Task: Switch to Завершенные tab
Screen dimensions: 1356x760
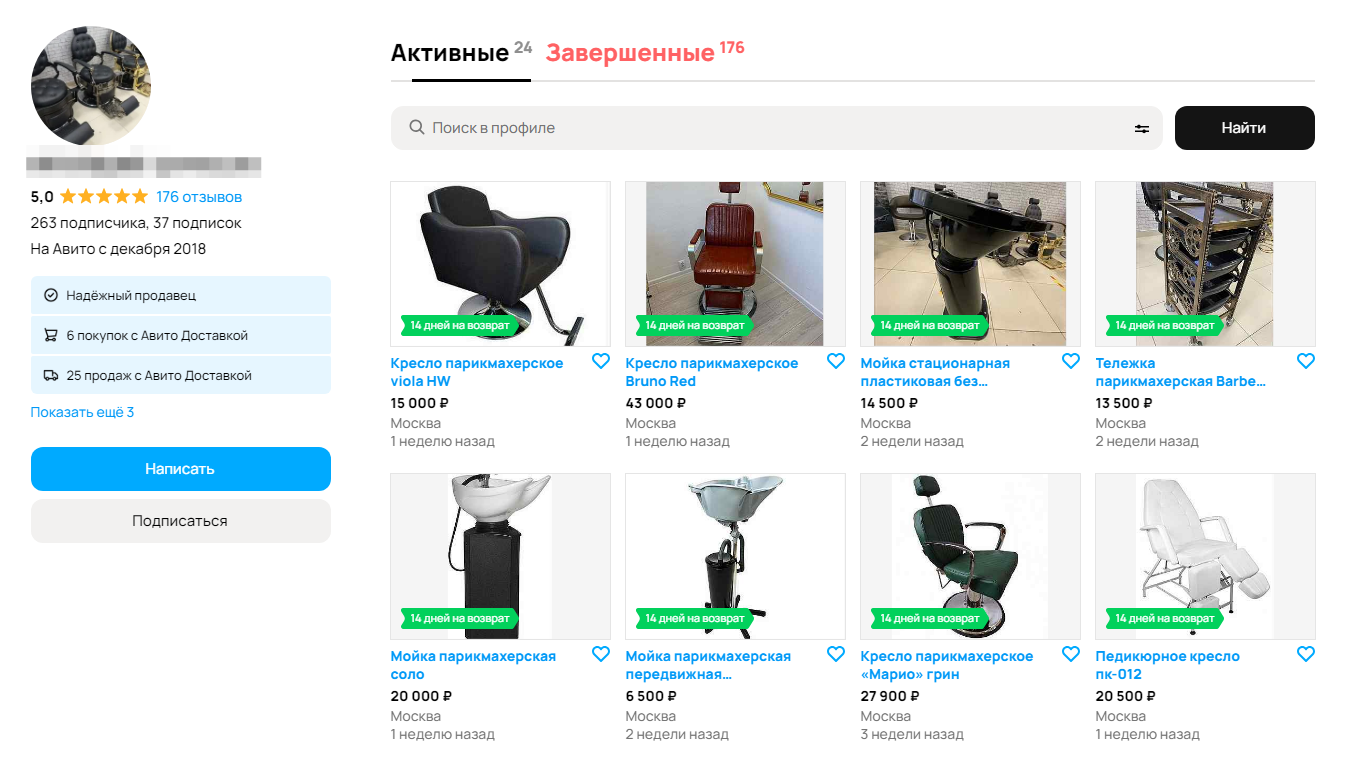Action: 630,53
